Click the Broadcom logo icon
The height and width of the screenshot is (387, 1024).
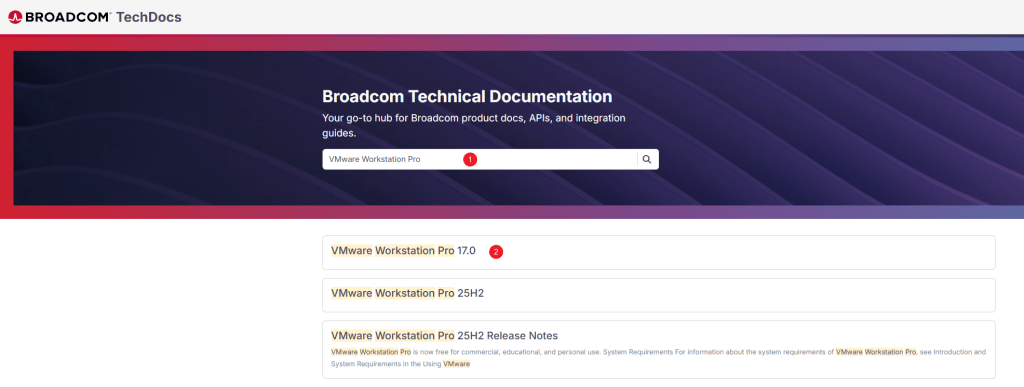coord(15,17)
